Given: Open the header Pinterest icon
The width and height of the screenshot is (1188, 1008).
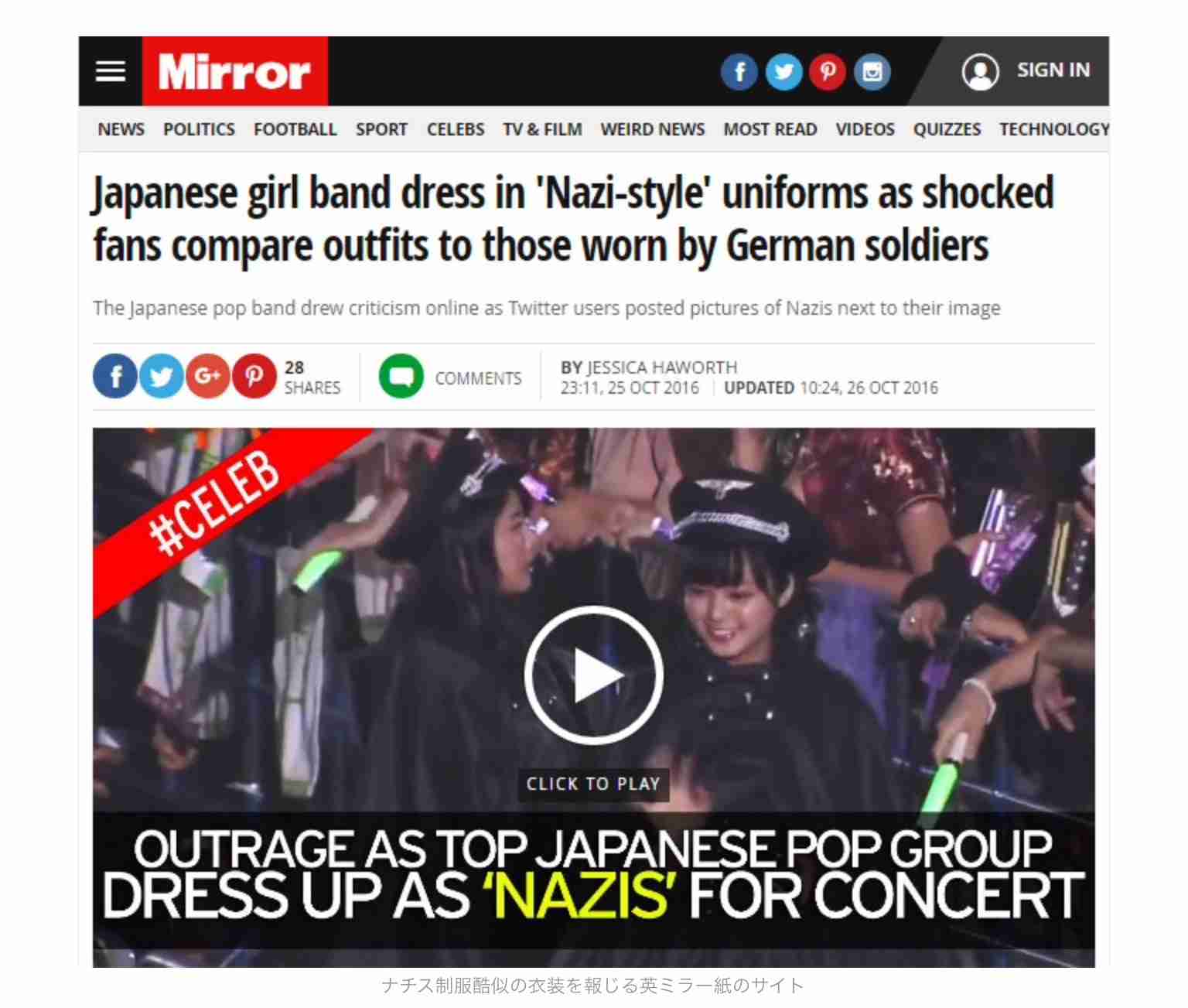Looking at the screenshot, I should [x=828, y=72].
